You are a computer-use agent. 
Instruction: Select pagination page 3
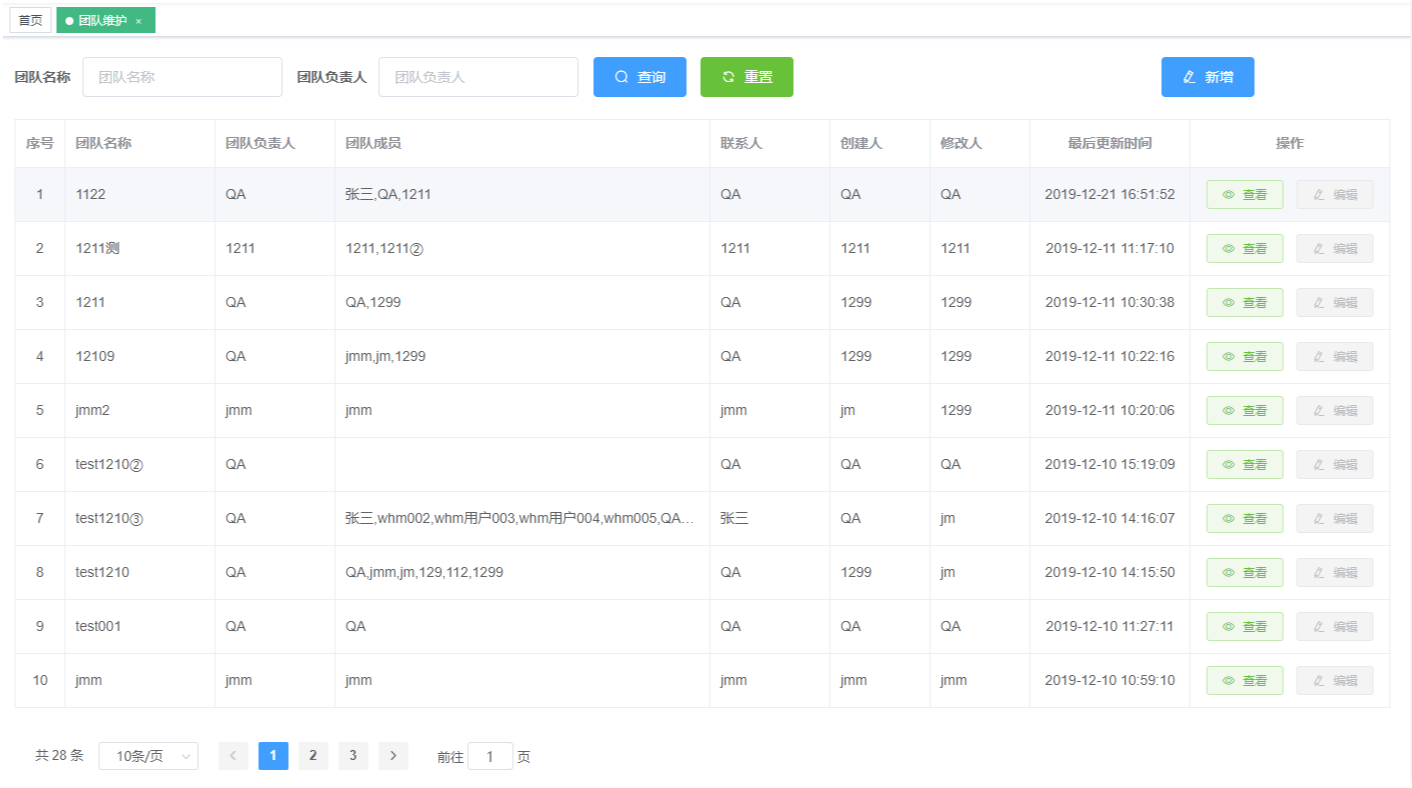(x=353, y=756)
